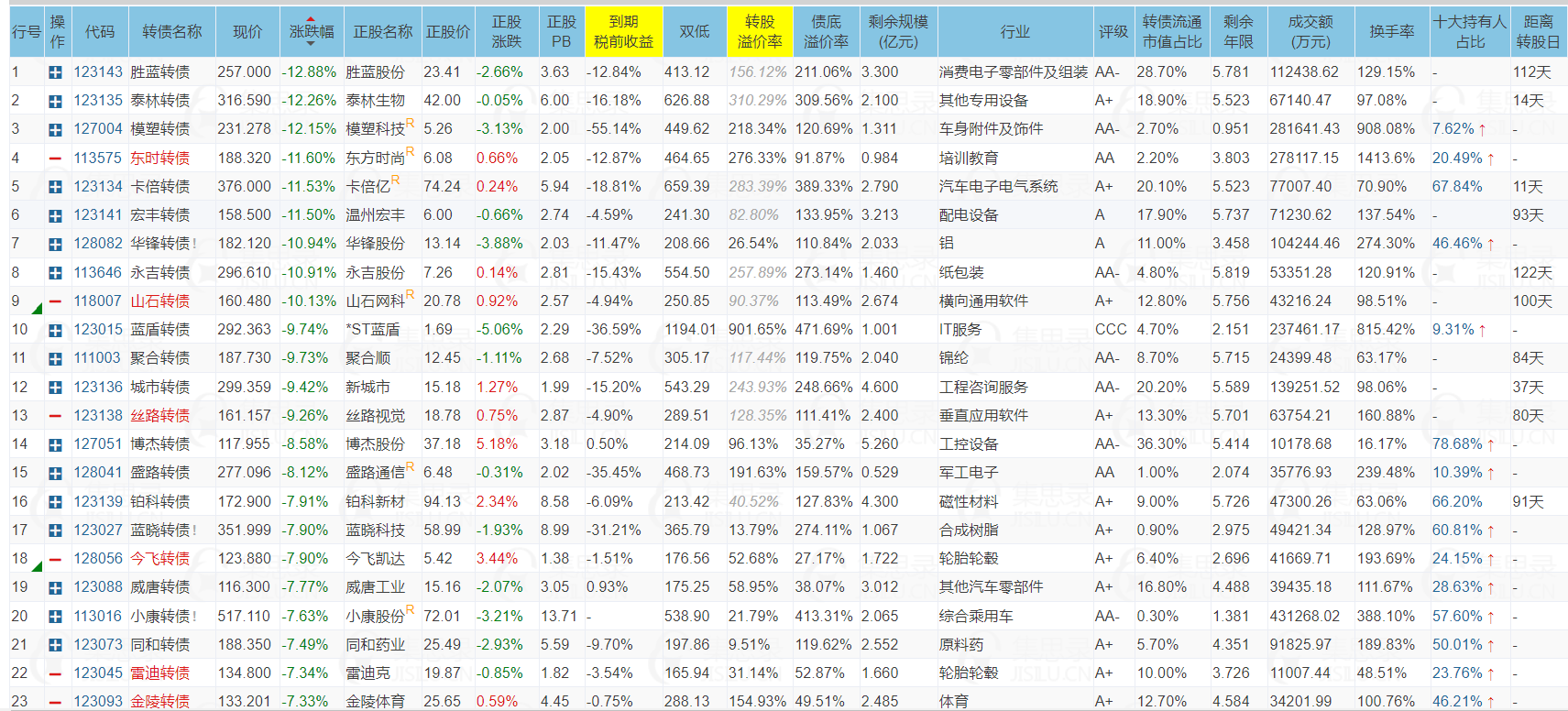Open the 模塑科技 stock link
Image resolution: width=1568 pixels, height=711 pixels.
(376, 130)
